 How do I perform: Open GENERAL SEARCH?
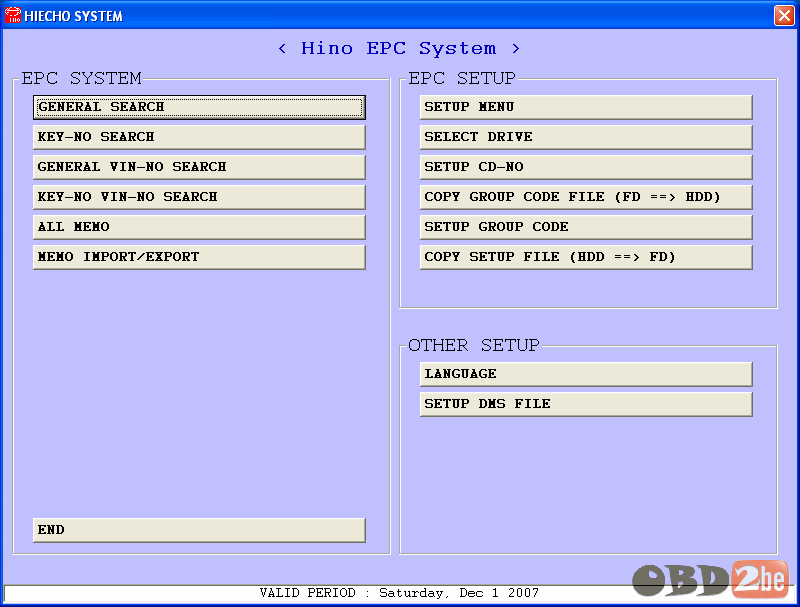point(199,107)
